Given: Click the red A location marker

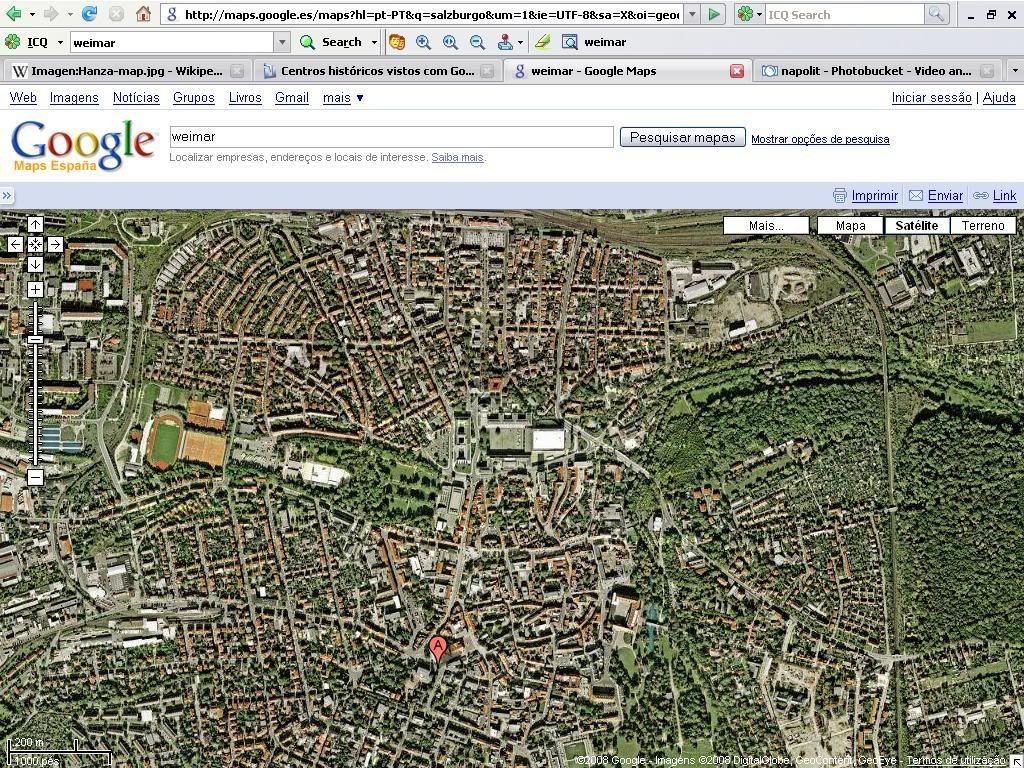Looking at the screenshot, I should pyautogui.click(x=437, y=649).
